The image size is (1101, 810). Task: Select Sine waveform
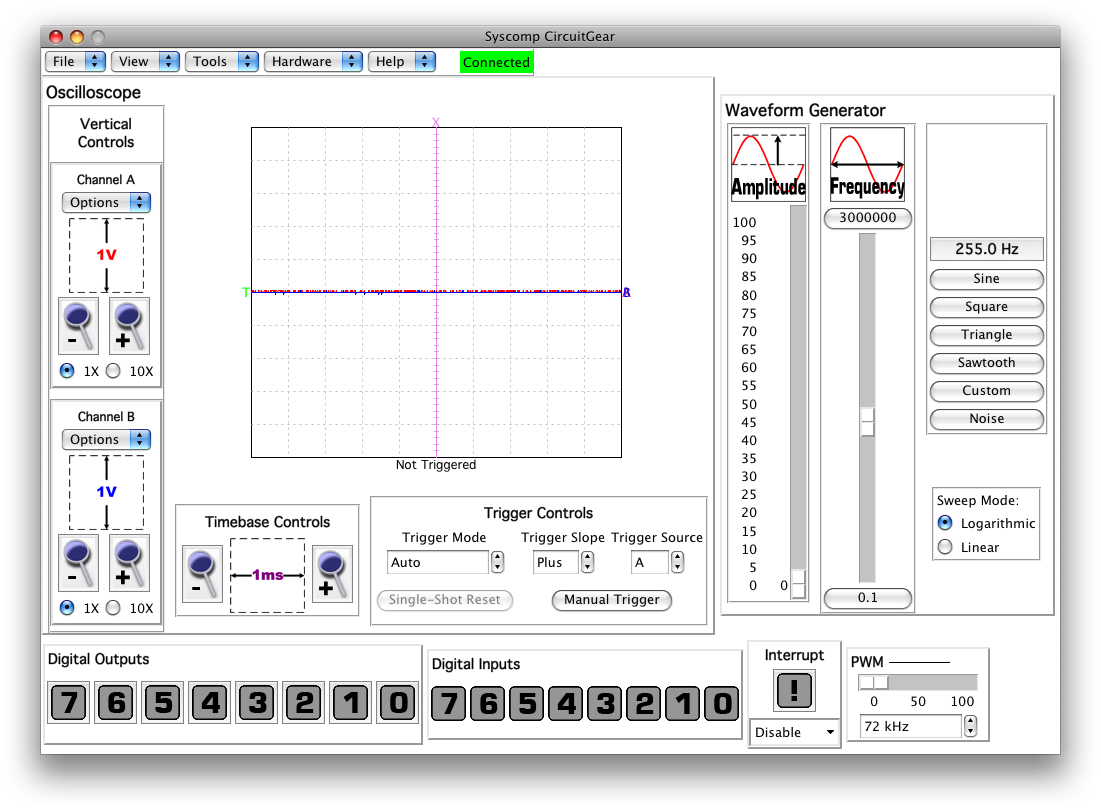click(x=987, y=279)
